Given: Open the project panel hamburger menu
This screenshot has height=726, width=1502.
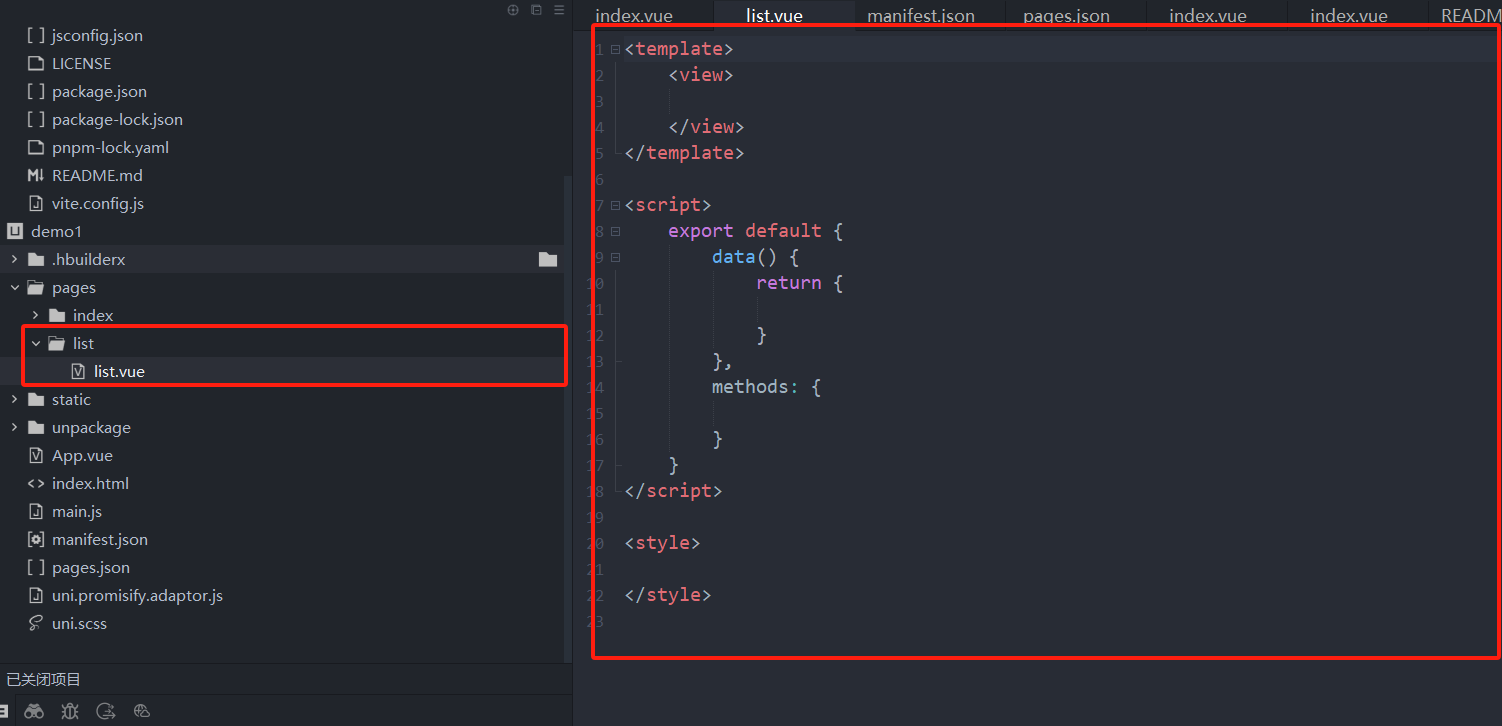Looking at the screenshot, I should (x=559, y=10).
